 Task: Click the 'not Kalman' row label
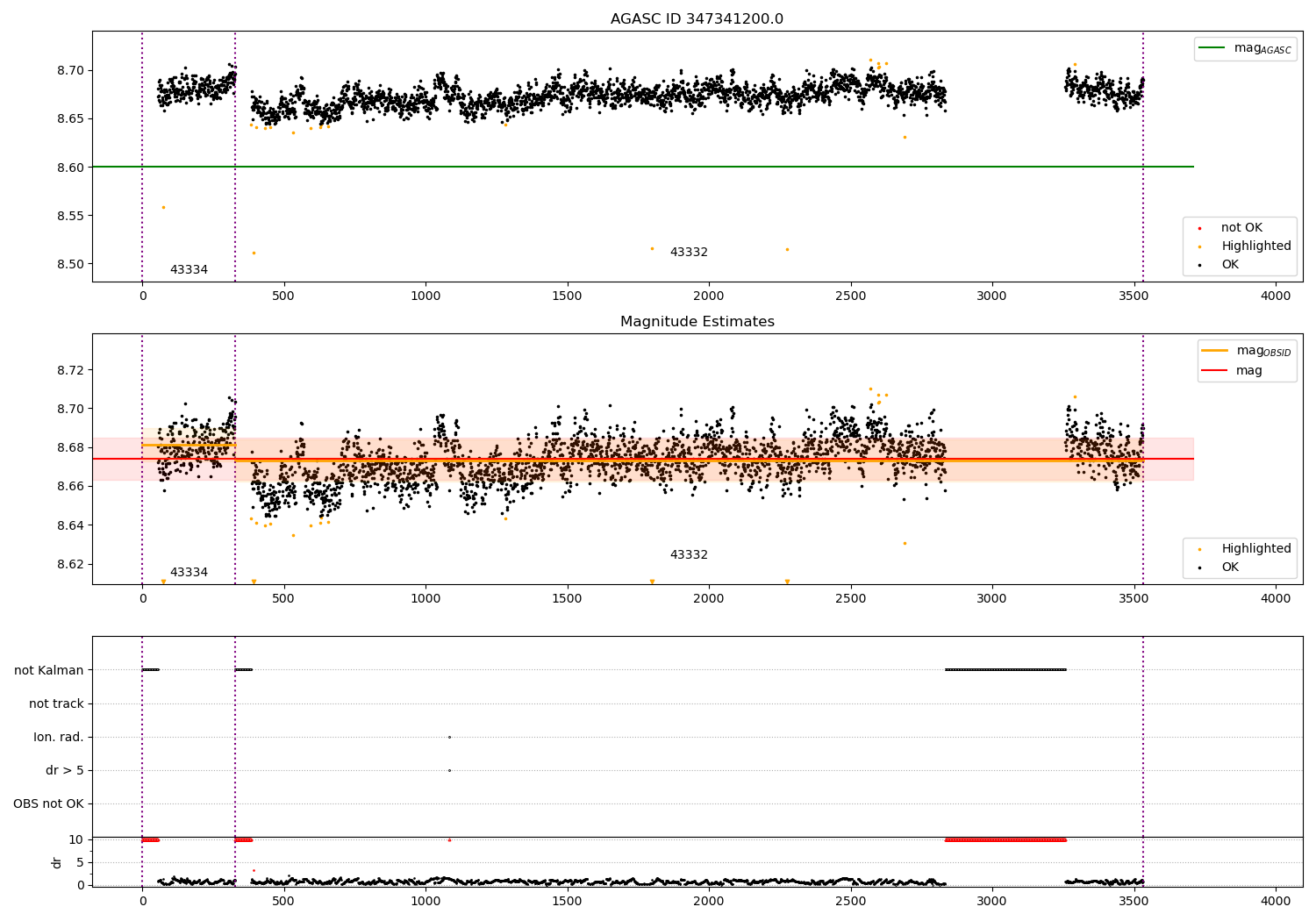[49, 670]
